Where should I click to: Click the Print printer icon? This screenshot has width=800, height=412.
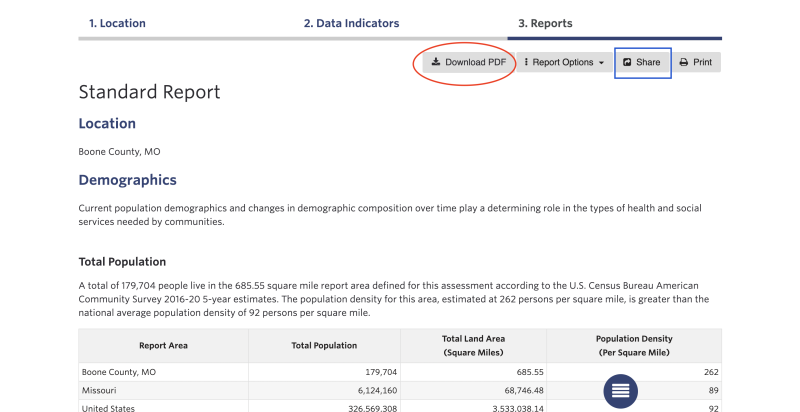point(684,62)
